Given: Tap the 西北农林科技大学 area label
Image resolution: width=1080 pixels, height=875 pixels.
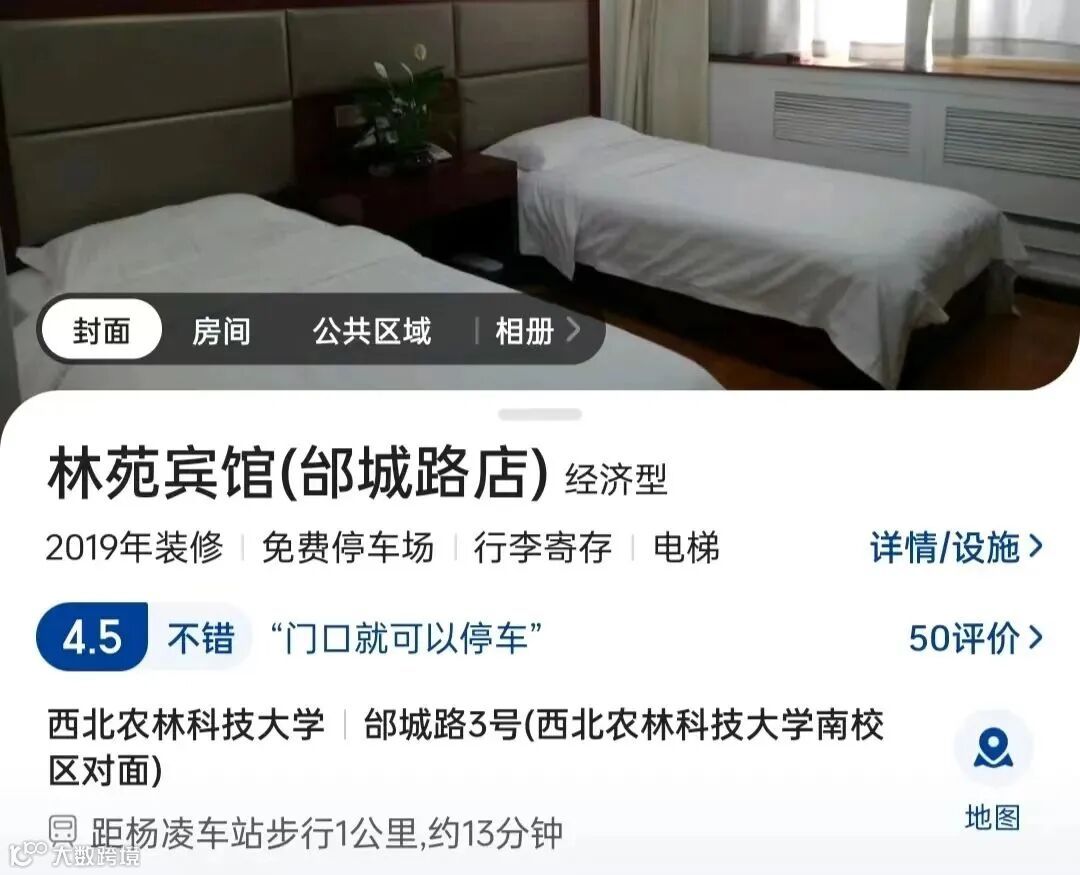Looking at the screenshot, I should pos(186,725).
